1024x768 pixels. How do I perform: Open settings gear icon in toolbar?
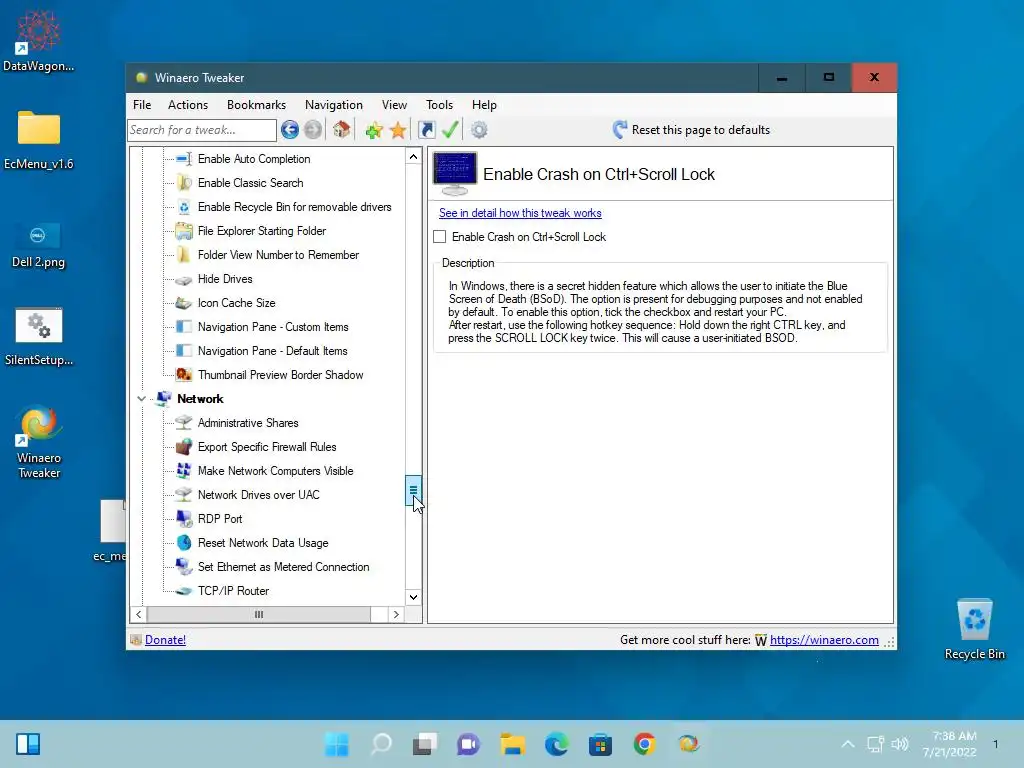(479, 130)
